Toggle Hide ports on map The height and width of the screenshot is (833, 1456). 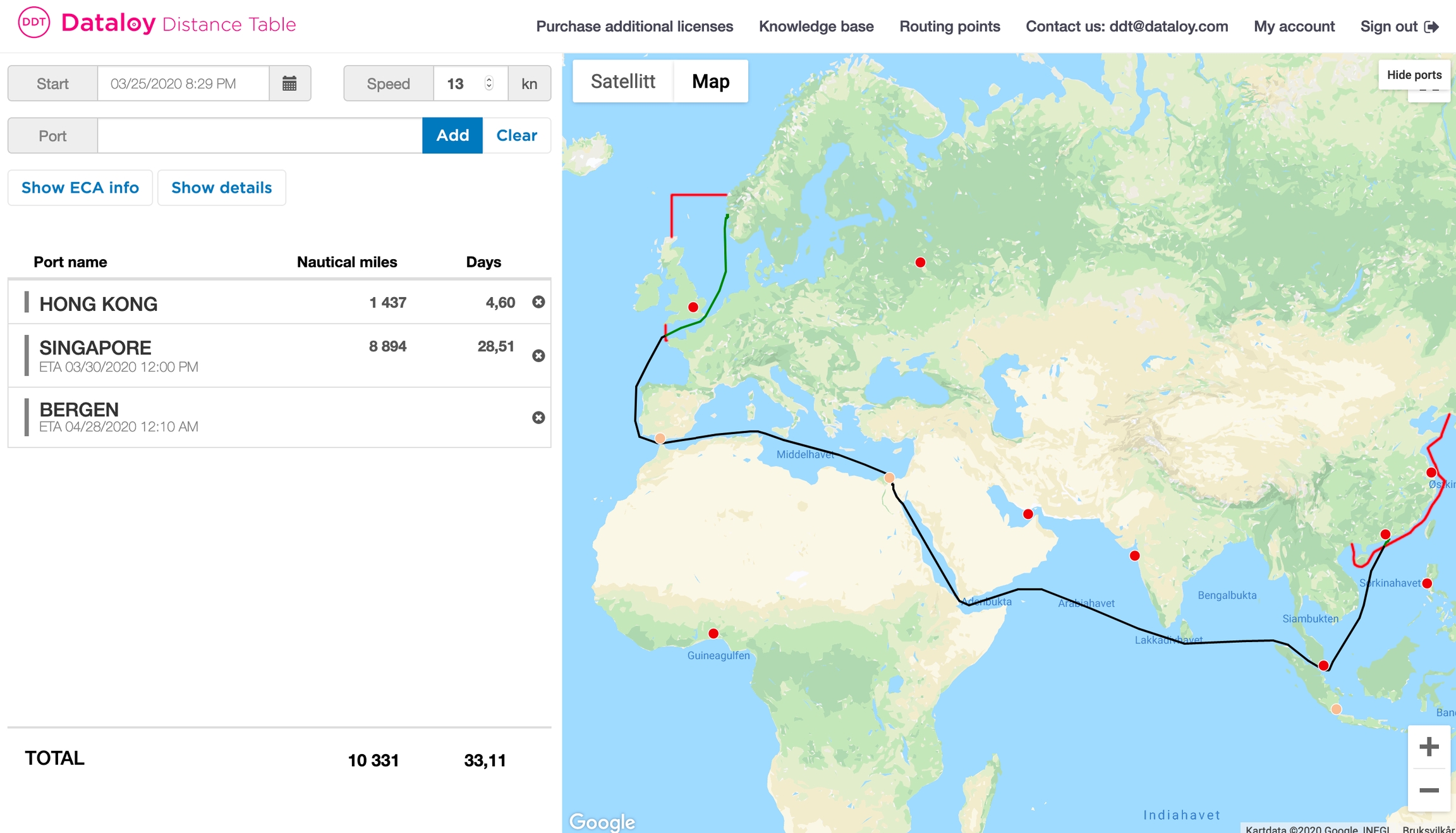[1414, 75]
